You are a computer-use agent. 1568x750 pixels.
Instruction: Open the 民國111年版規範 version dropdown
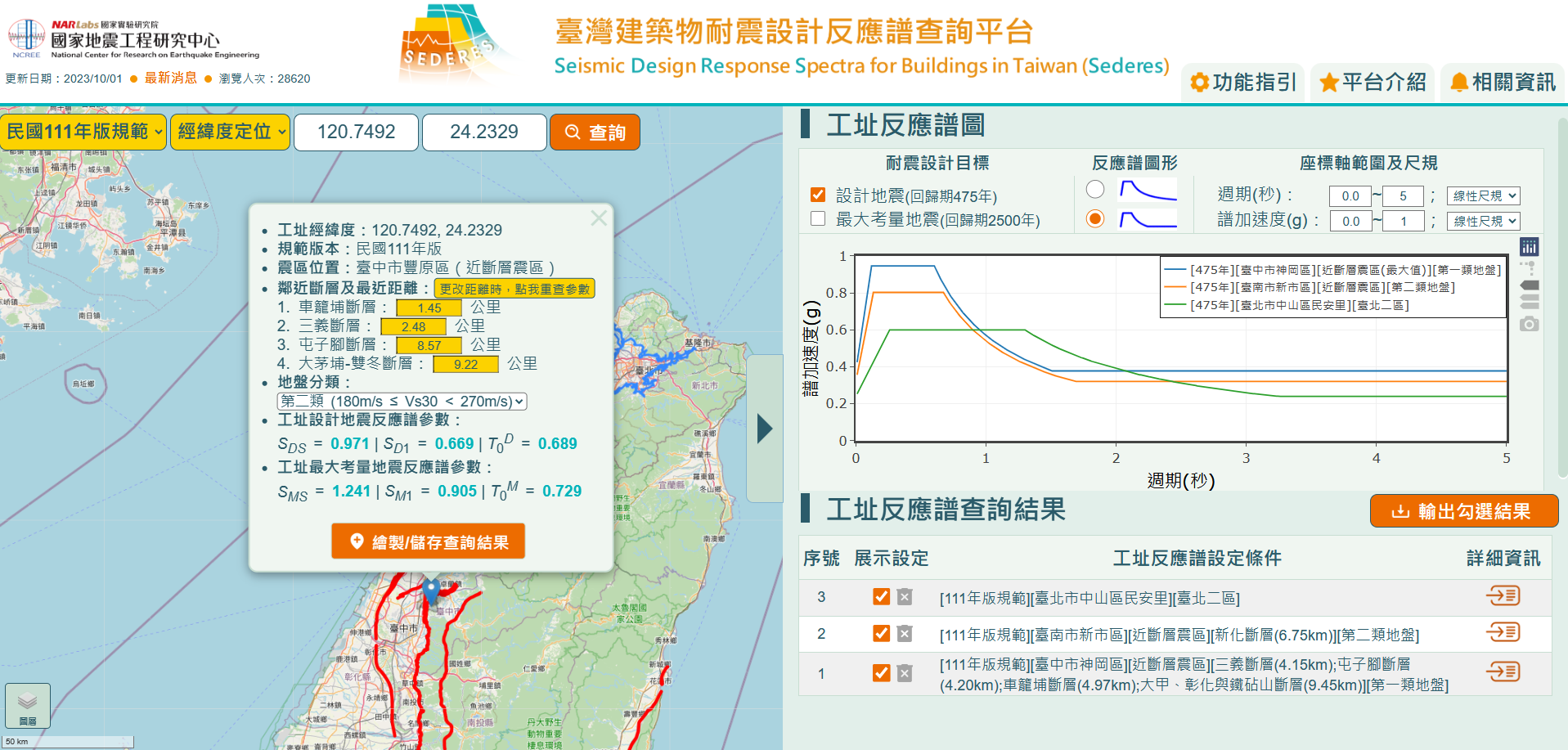84,132
